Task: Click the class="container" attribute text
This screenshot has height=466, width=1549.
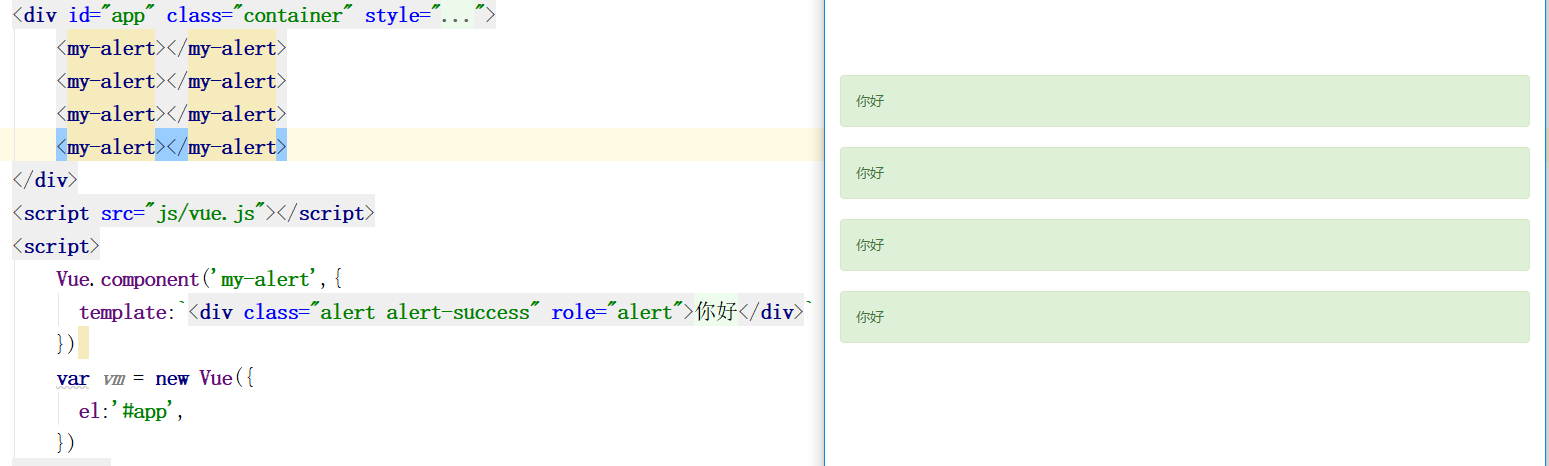Action: (x=259, y=15)
